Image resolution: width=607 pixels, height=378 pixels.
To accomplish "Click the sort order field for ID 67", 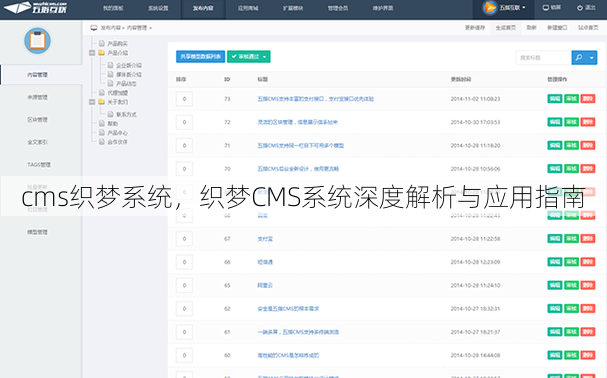I will tap(184, 239).
